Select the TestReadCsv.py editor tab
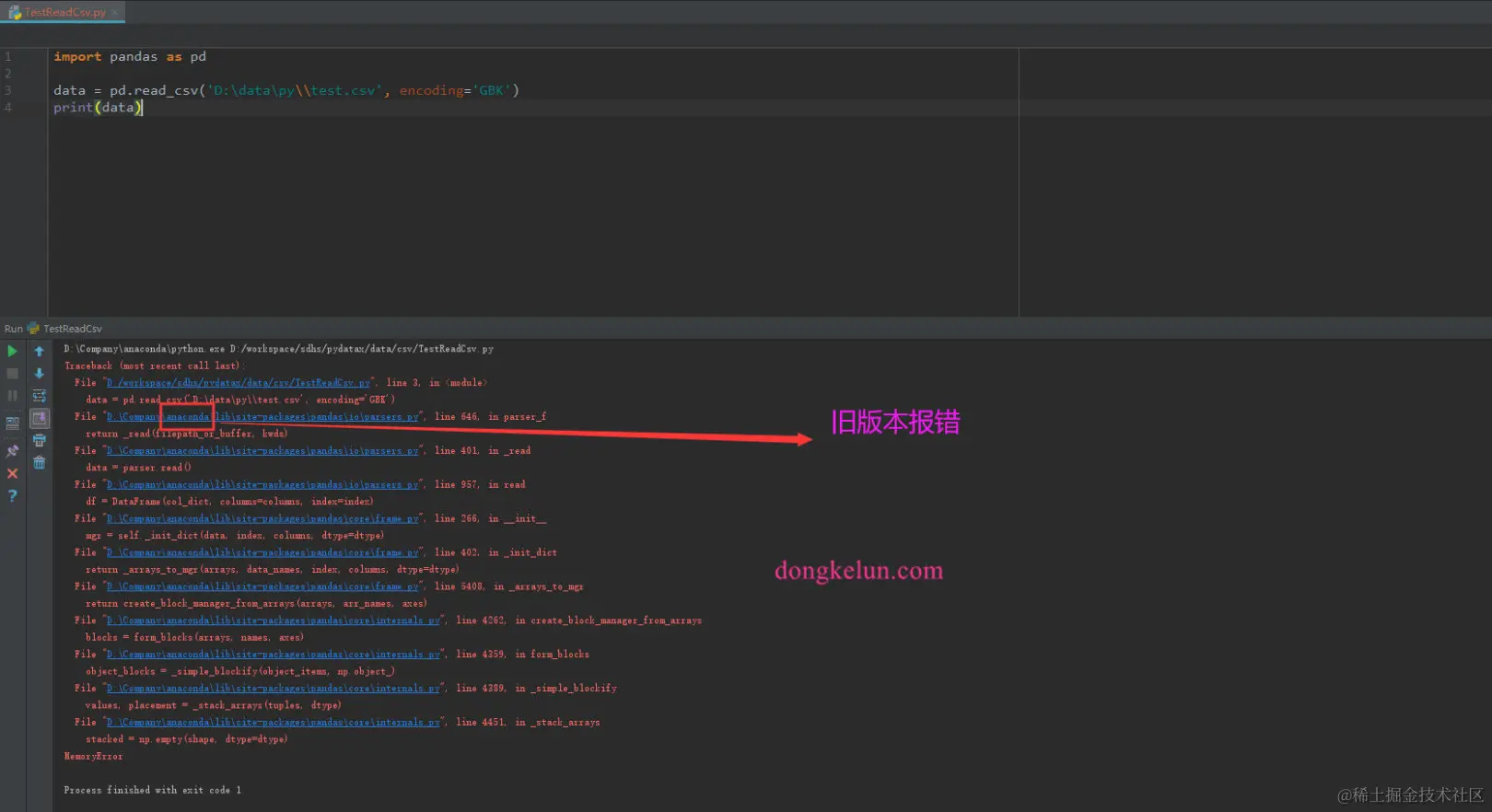The width and height of the screenshot is (1492, 812). coord(64,12)
